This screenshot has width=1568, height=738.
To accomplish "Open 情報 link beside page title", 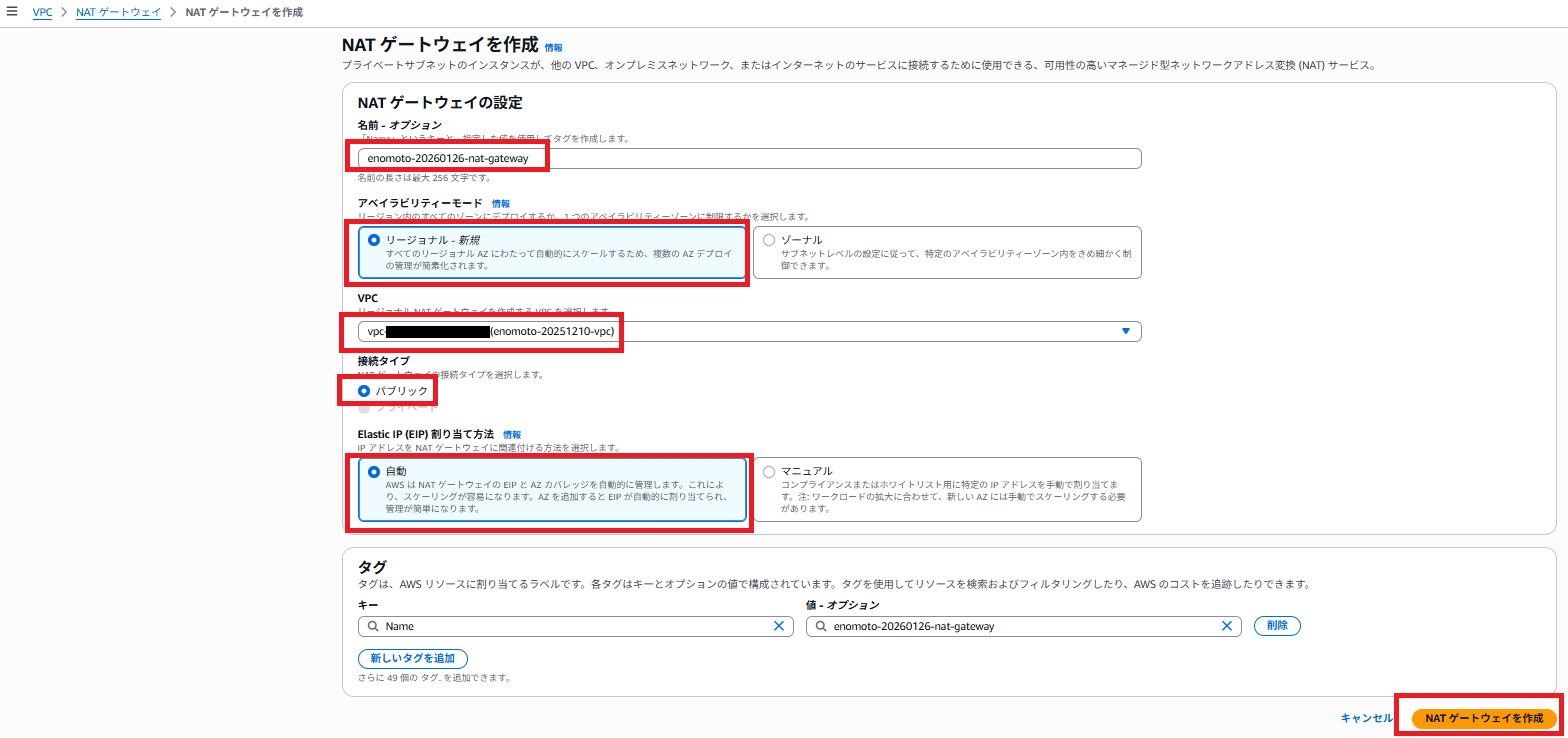I will click(553, 47).
